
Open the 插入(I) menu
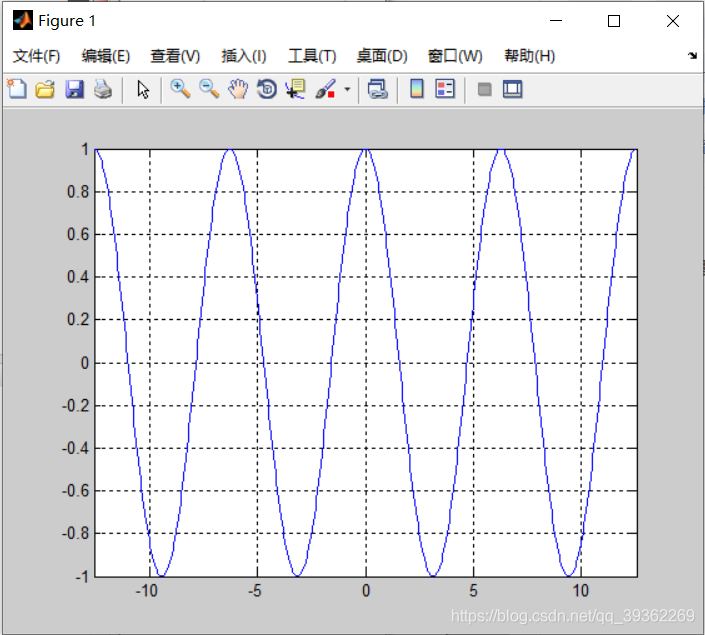pyautogui.click(x=244, y=56)
